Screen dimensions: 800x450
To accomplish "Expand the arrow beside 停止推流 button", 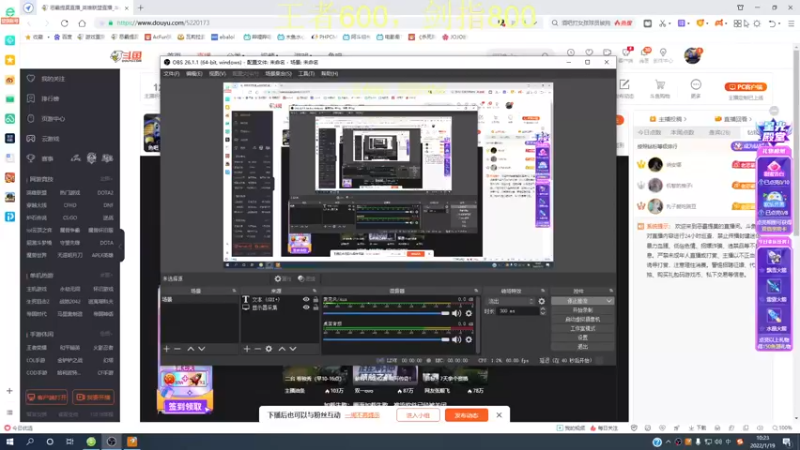I will click(609, 301).
